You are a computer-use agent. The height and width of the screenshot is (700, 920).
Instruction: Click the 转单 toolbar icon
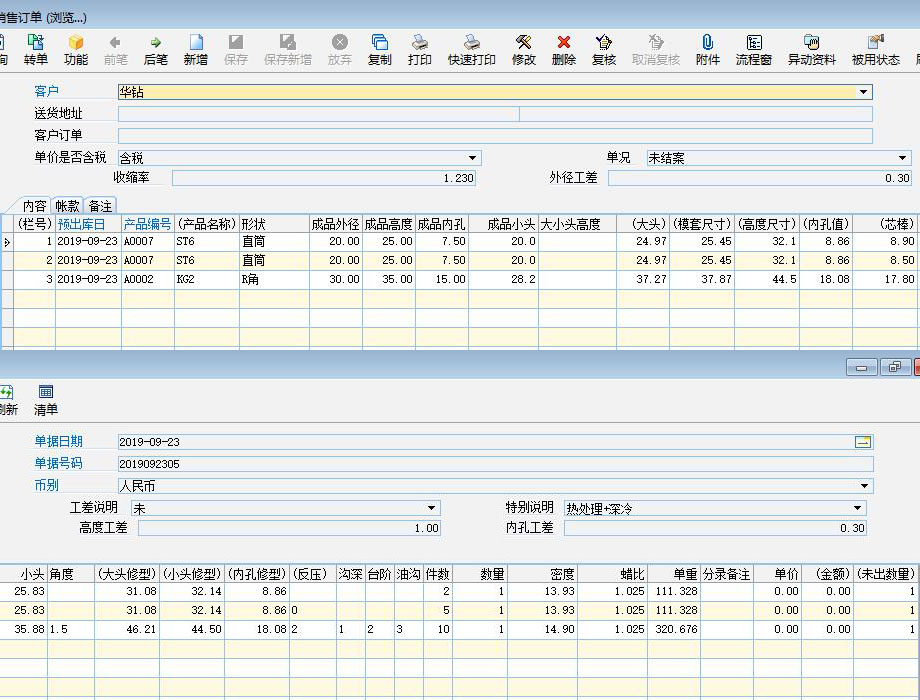click(36, 49)
